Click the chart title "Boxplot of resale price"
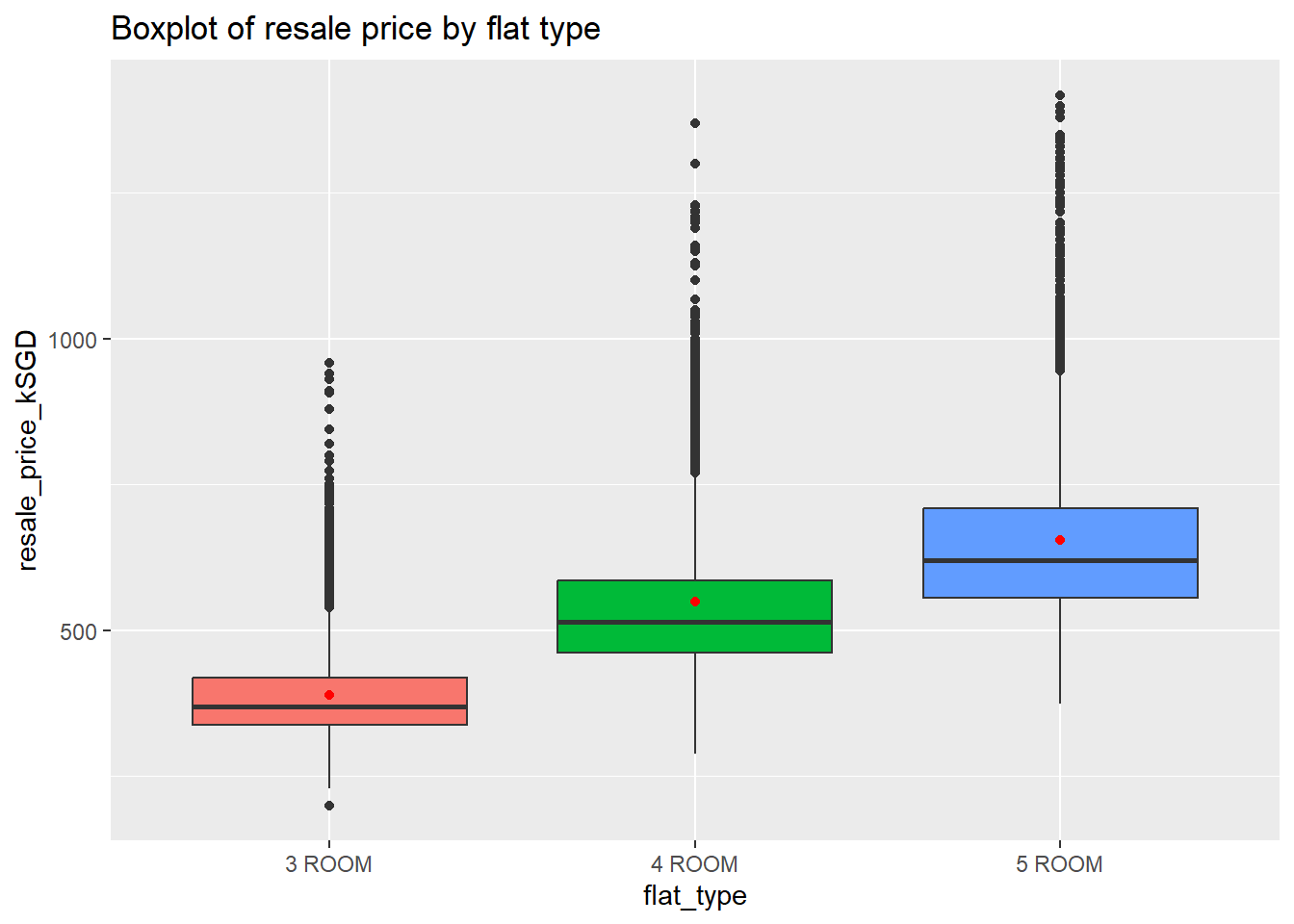 [355, 29]
